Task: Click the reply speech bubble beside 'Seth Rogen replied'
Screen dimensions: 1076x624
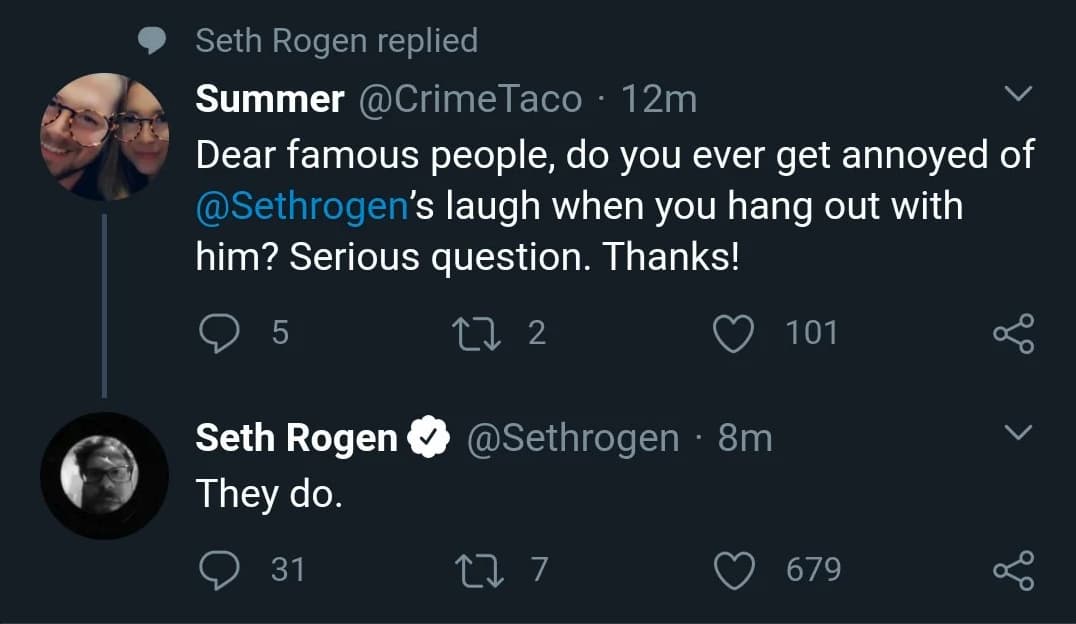Action: tap(152, 40)
